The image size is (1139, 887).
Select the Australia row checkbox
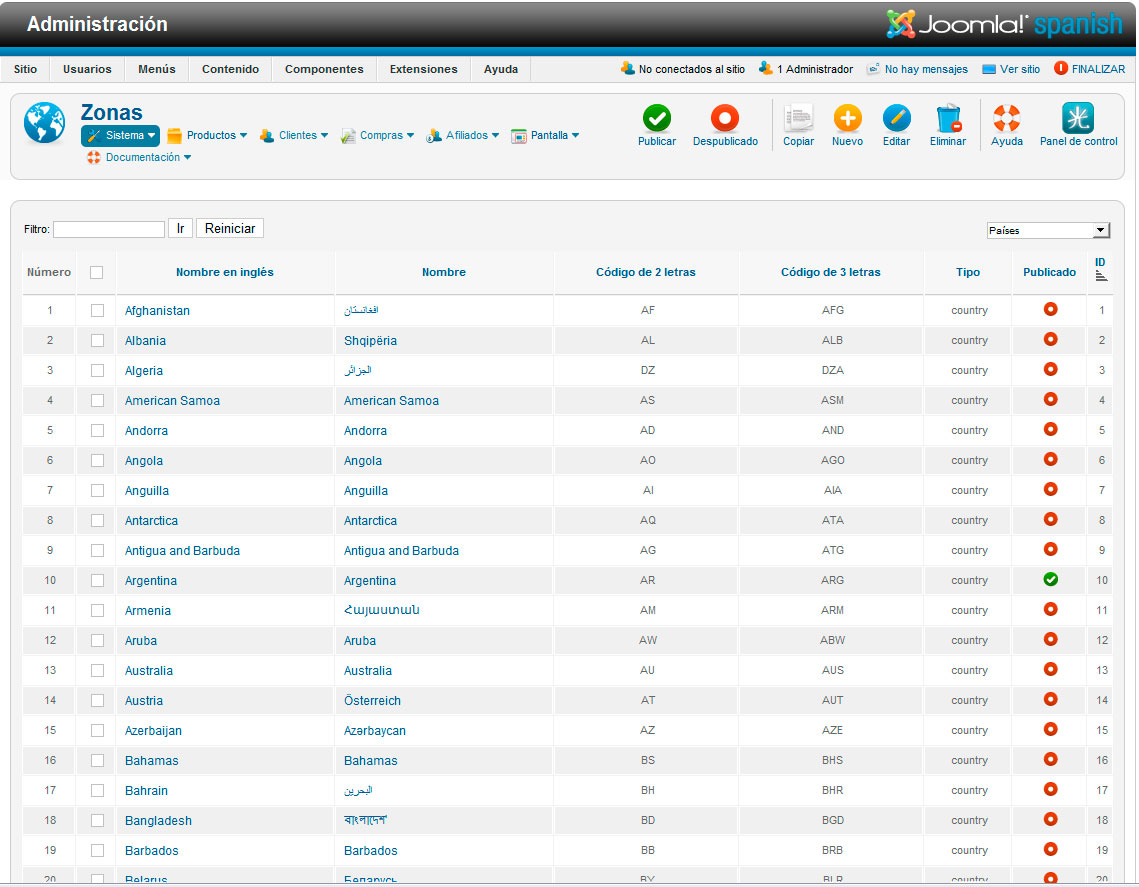(x=97, y=671)
